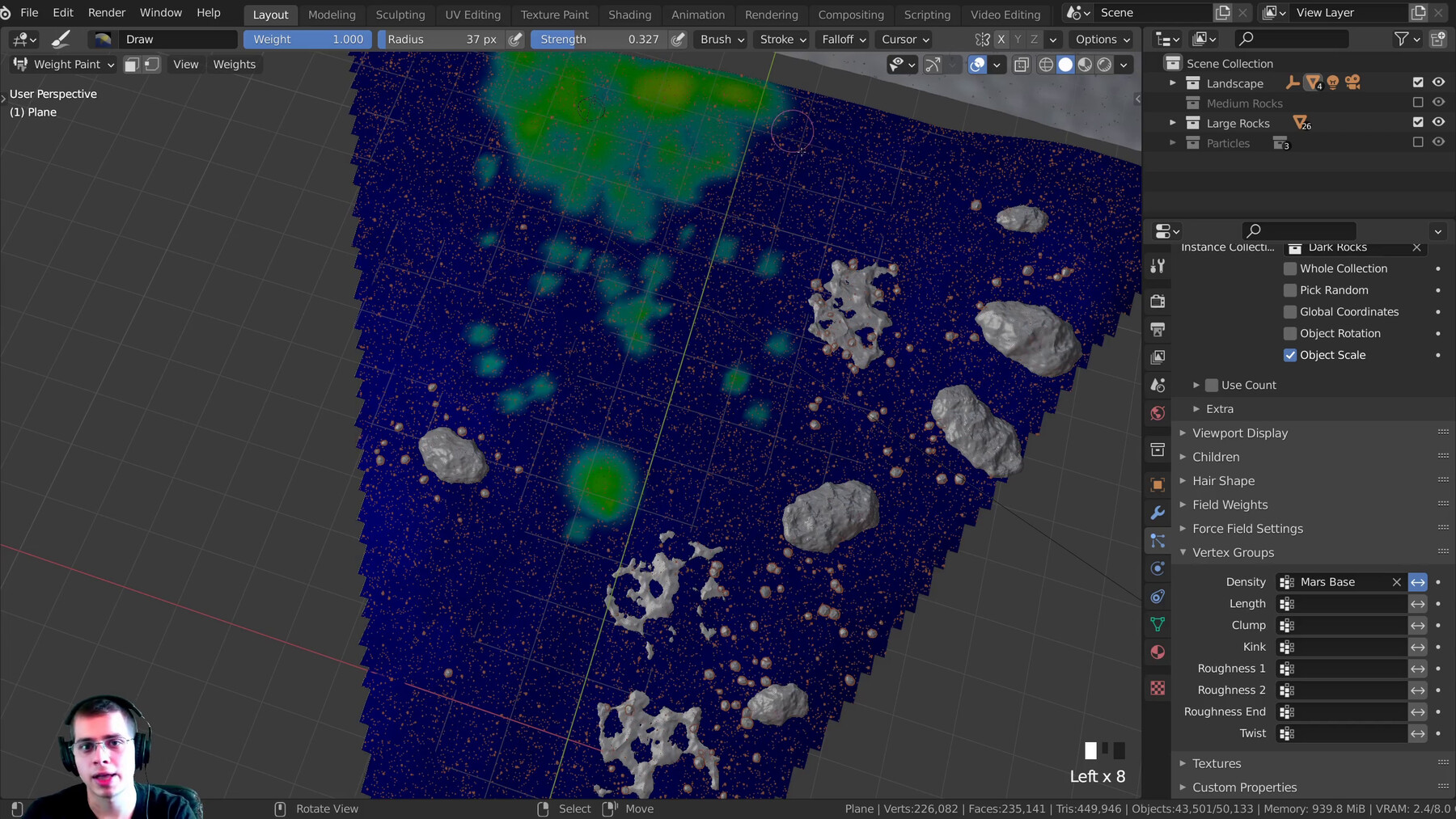Viewport: 1456px width, 819px height.
Task: Open the World properties tab
Action: (x=1158, y=413)
